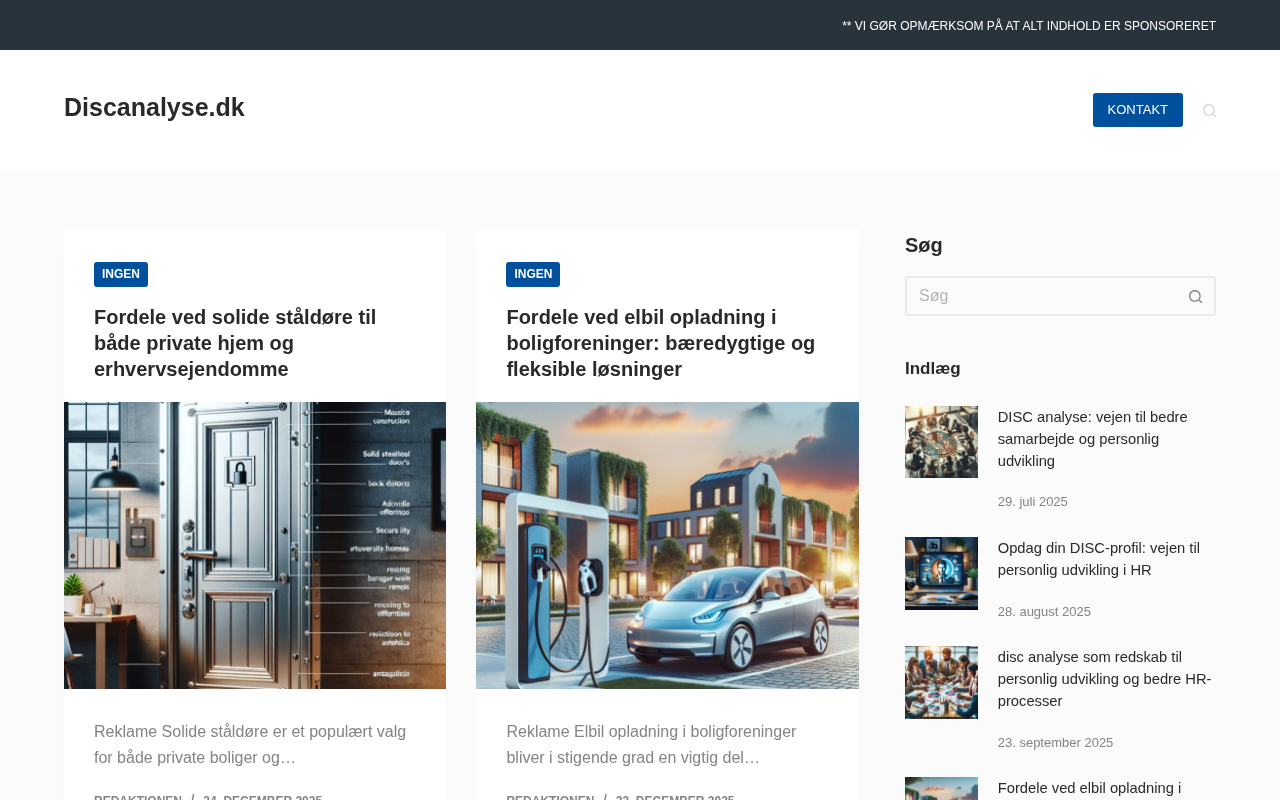Open the header search icon
Image resolution: width=1280 pixels, height=800 pixels.
[1209, 110]
